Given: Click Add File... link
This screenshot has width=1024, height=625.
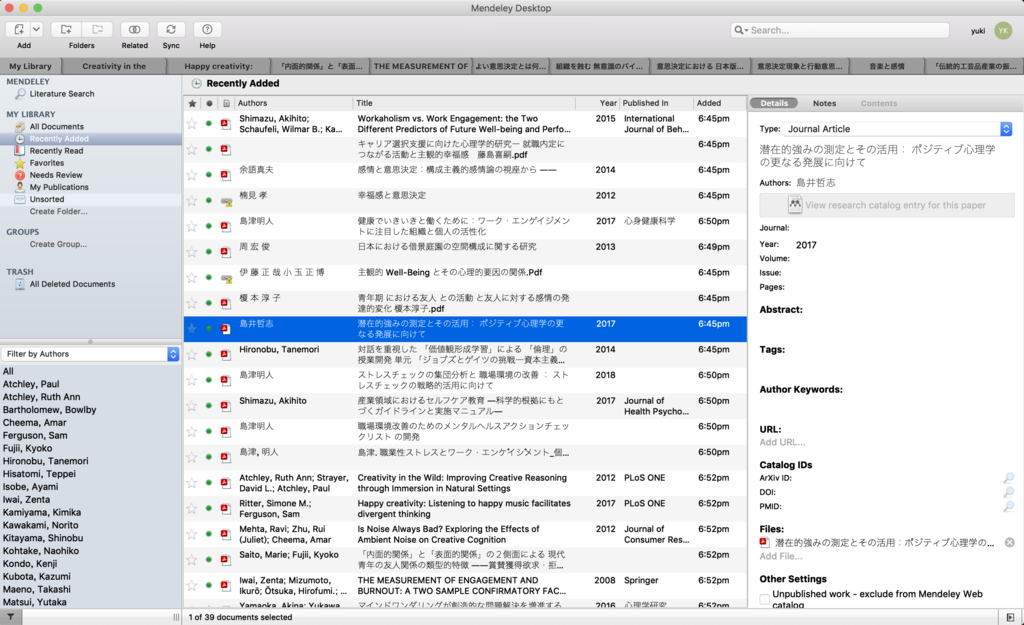Looking at the screenshot, I should point(781,556).
